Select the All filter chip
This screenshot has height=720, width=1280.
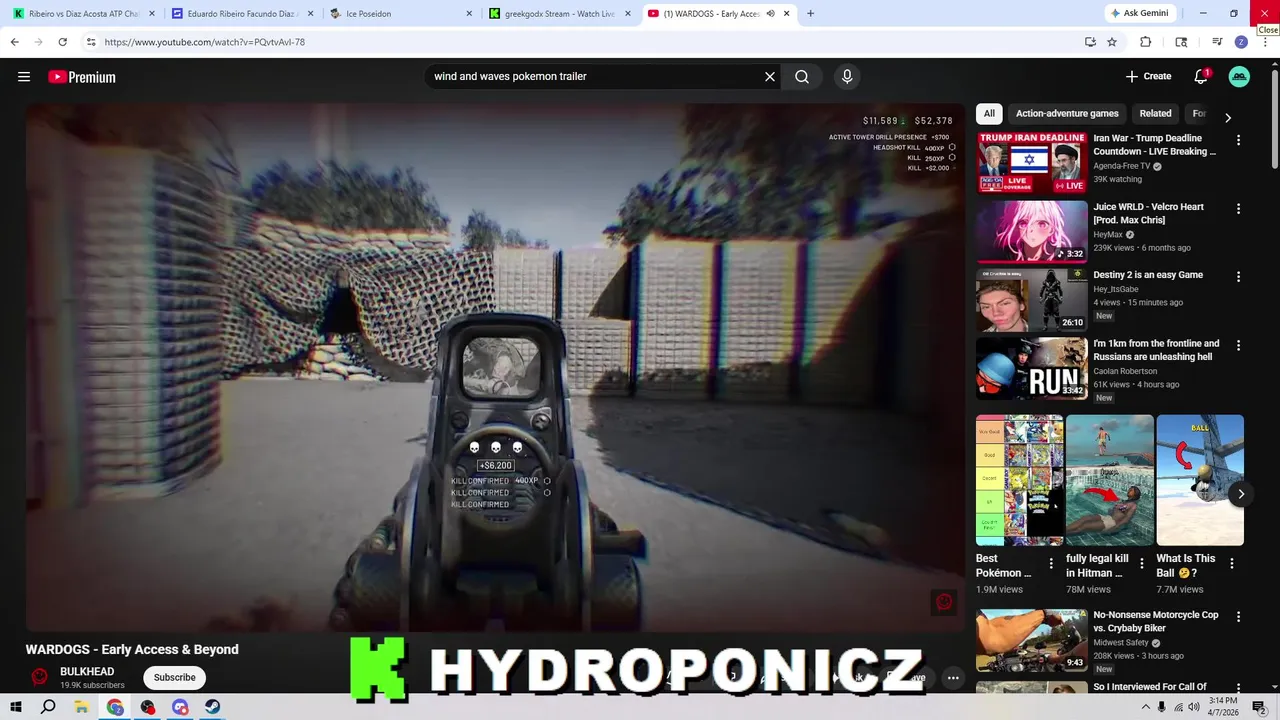click(x=989, y=114)
